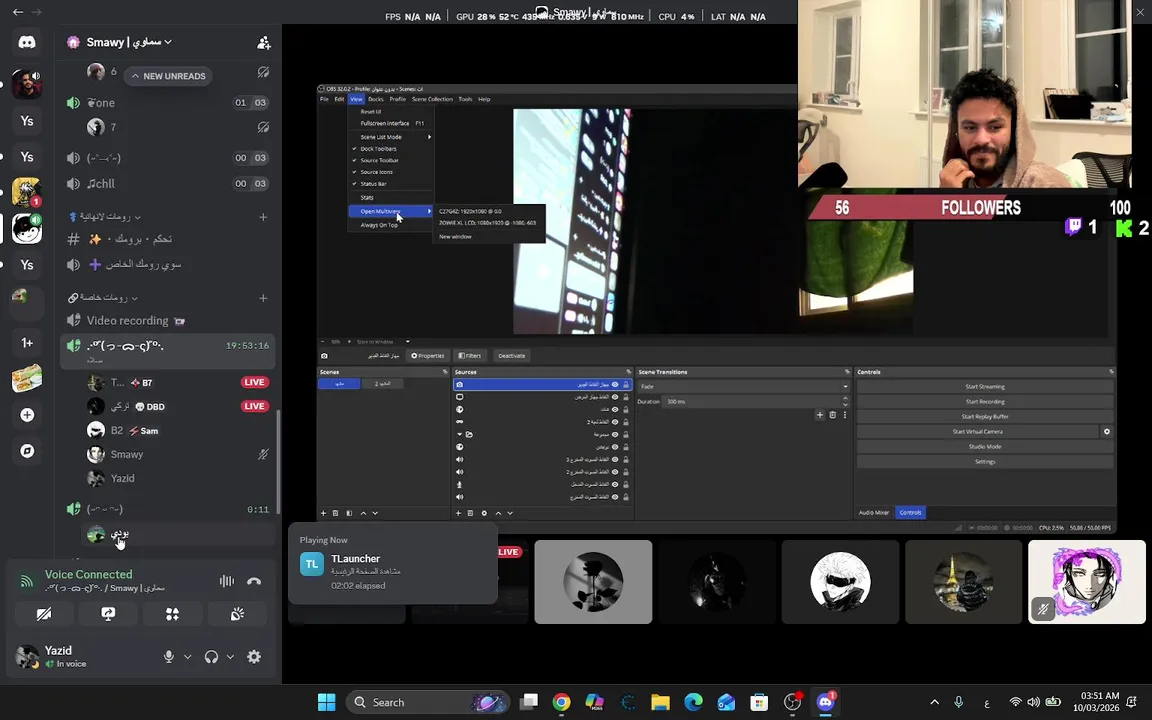The height and width of the screenshot is (720, 1152).
Task: Disconnect from the voice channel
Action: (254, 581)
